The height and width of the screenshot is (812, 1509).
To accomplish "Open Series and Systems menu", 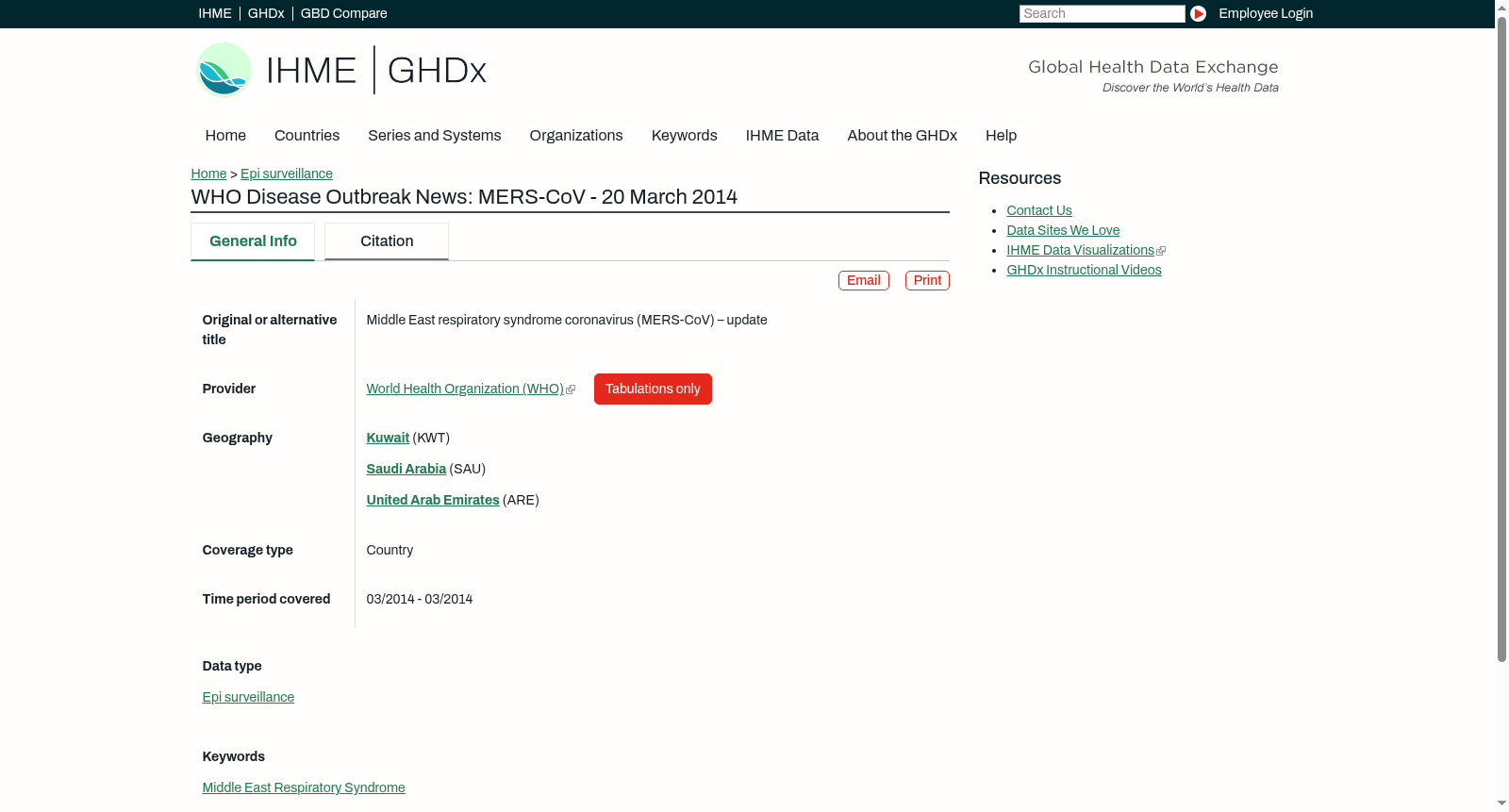I will point(434,135).
